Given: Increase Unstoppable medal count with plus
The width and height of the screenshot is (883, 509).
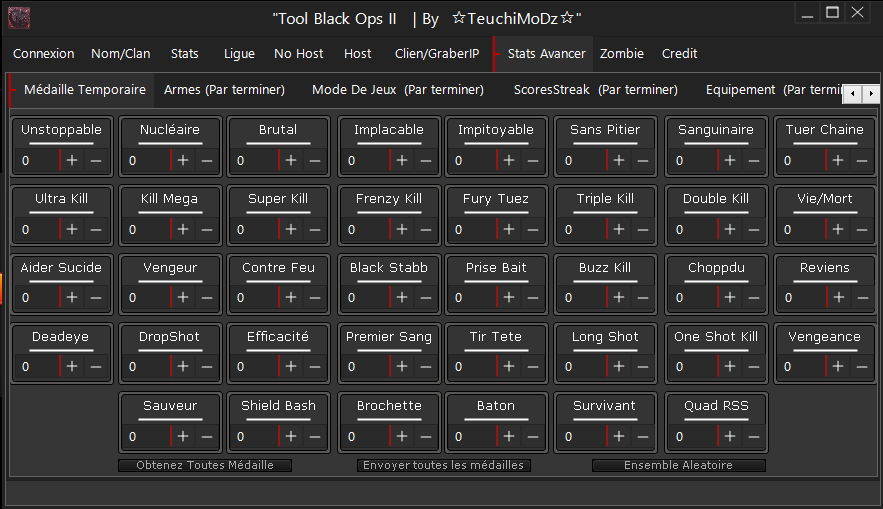Looking at the screenshot, I should [x=72, y=160].
